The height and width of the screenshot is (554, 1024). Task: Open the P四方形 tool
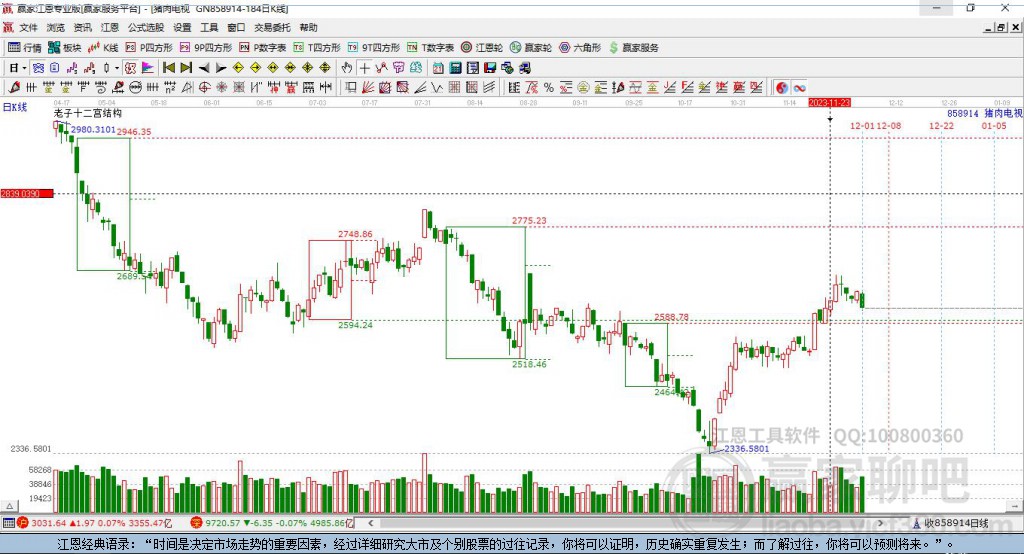click(x=149, y=48)
